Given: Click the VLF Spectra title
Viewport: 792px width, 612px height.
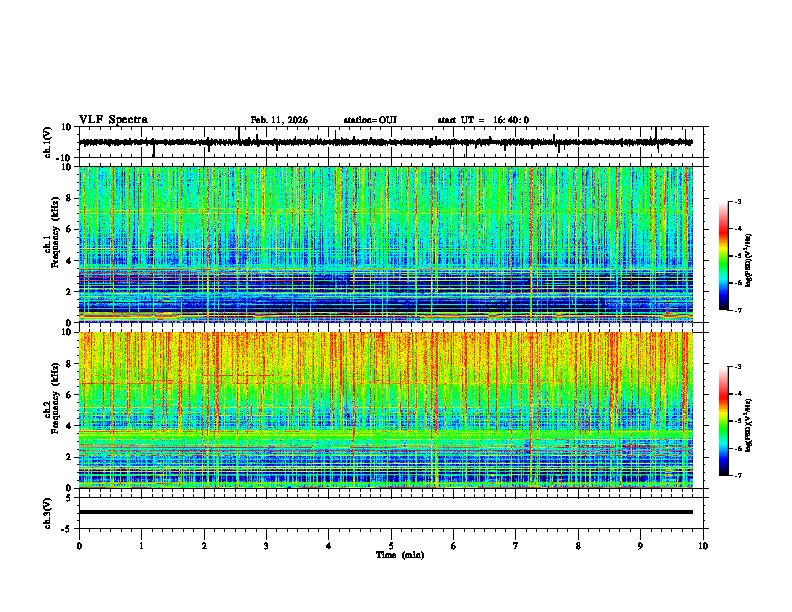Looking at the screenshot, I should pos(113,120).
